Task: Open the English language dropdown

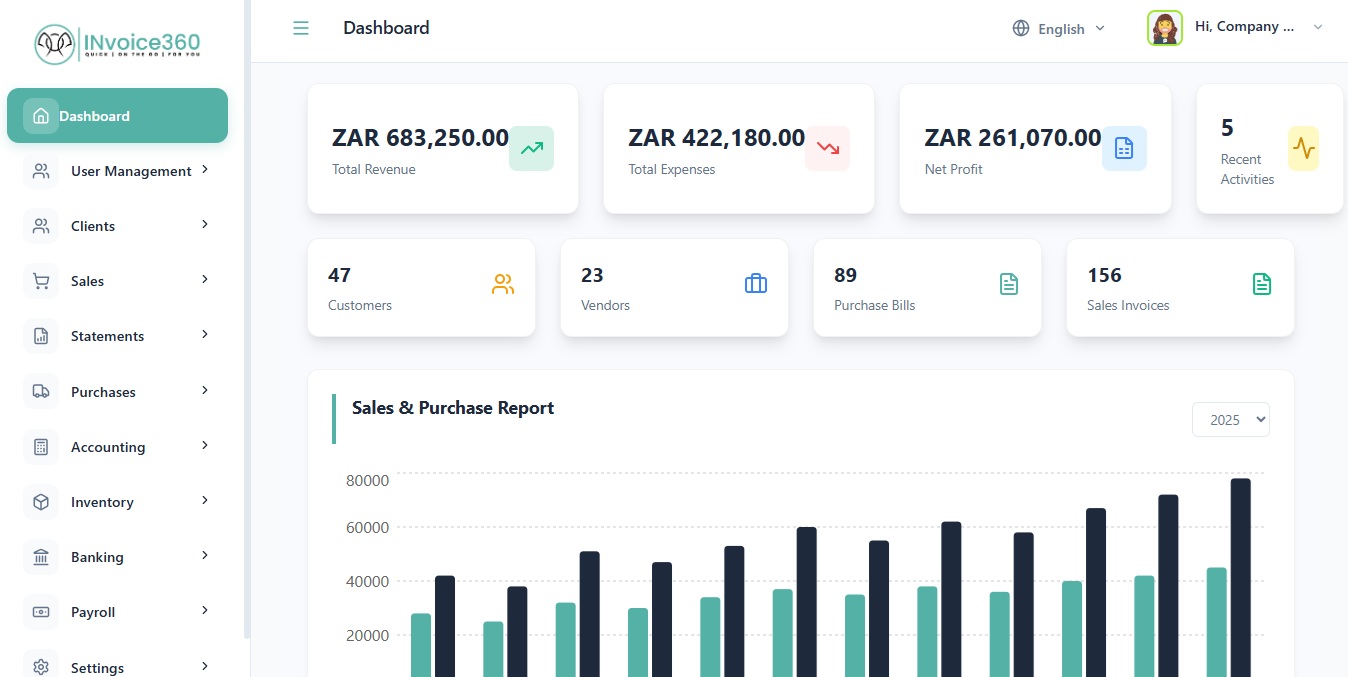Action: click(1057, 28)
